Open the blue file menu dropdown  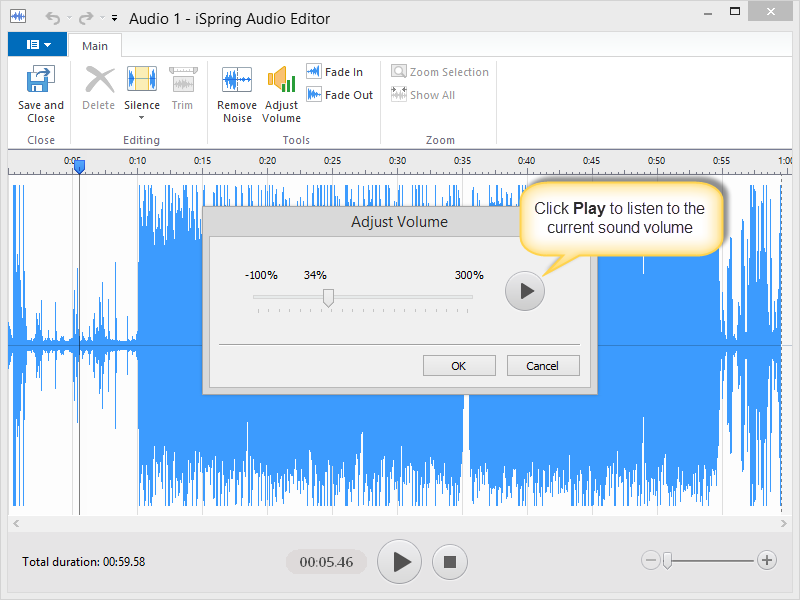coord(38,45)
